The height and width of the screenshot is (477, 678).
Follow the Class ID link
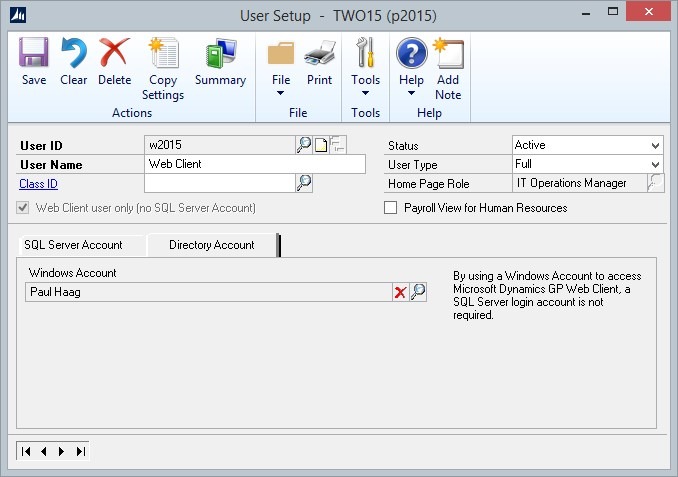(38, 183)
